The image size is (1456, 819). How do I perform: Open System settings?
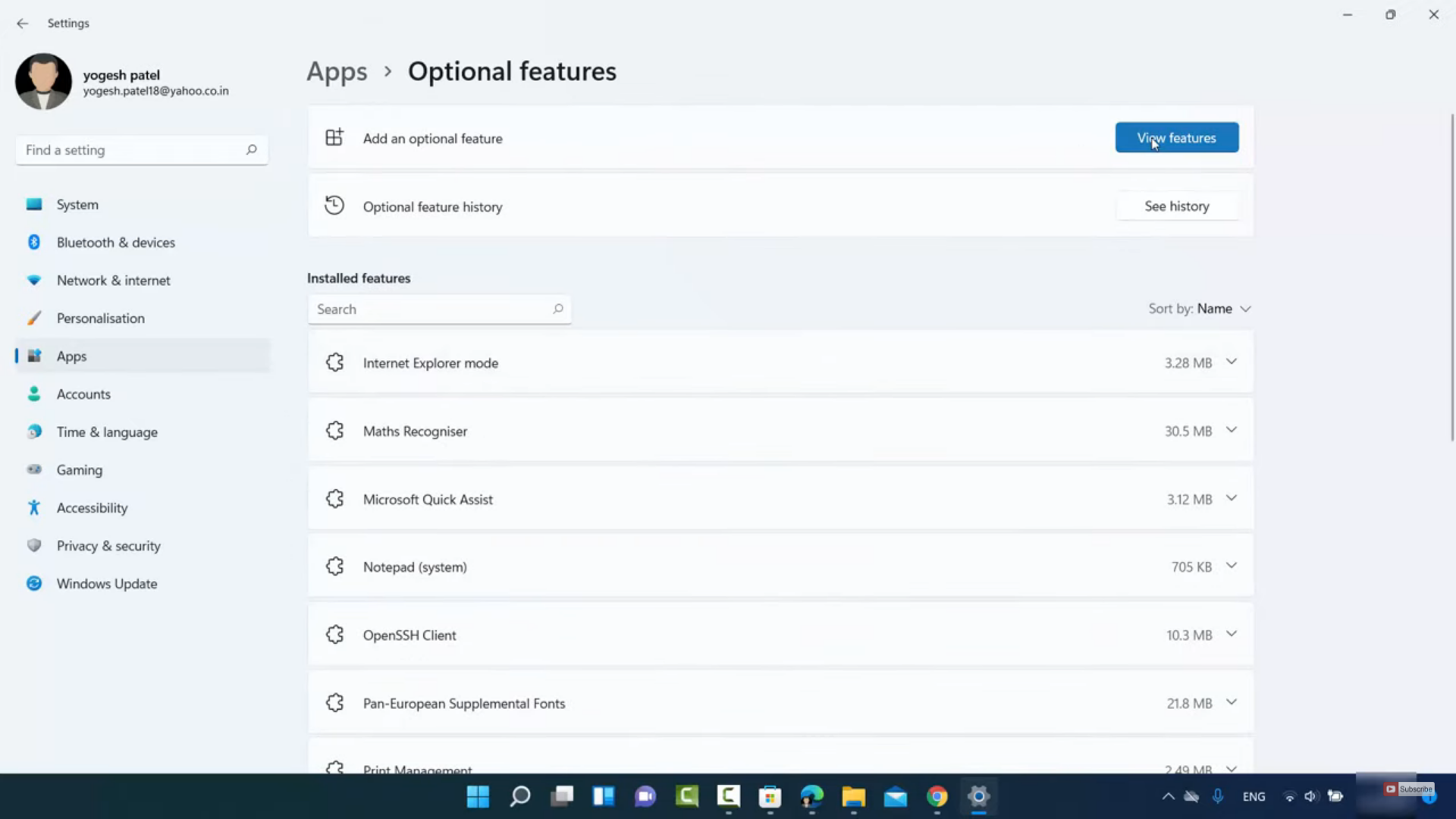pos(143,205)
